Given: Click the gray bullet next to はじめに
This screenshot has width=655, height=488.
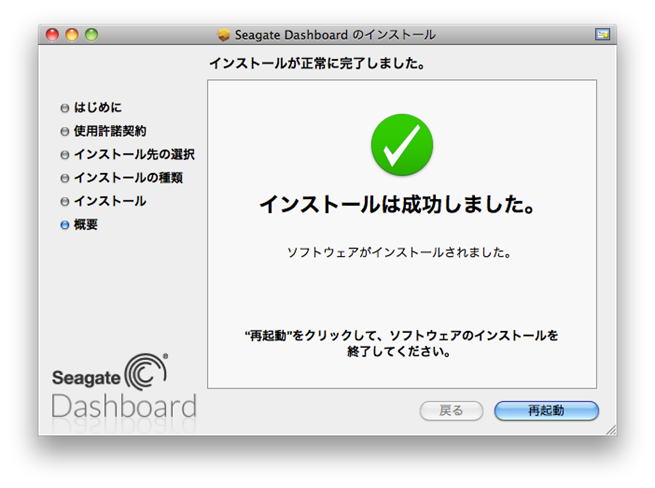Looking at the screenshot, I should coord(64,108).
